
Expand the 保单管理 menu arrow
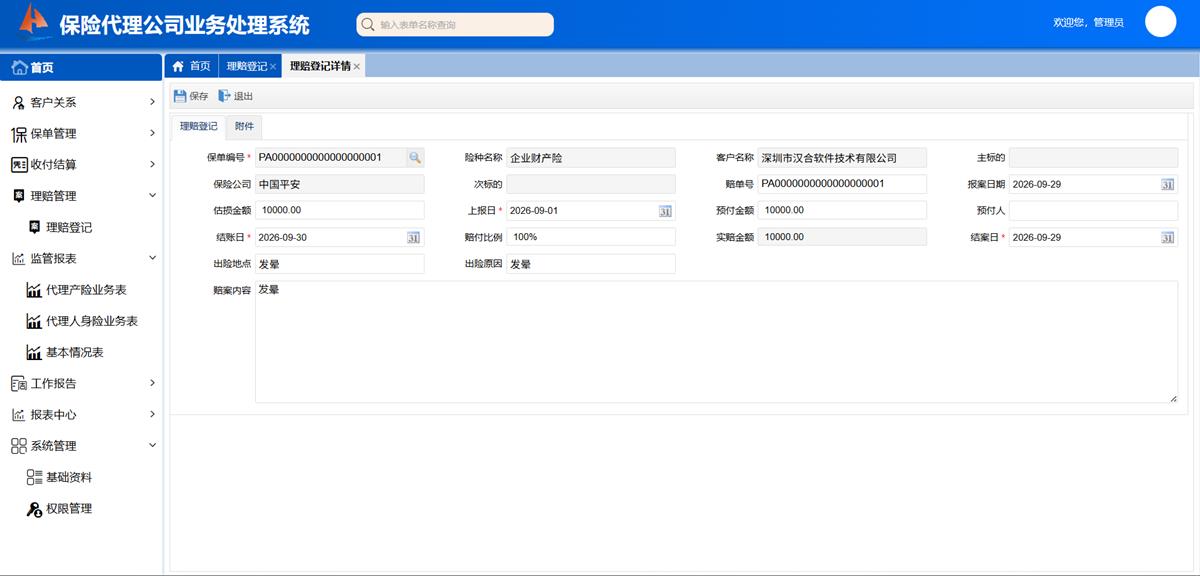point(152,133)
